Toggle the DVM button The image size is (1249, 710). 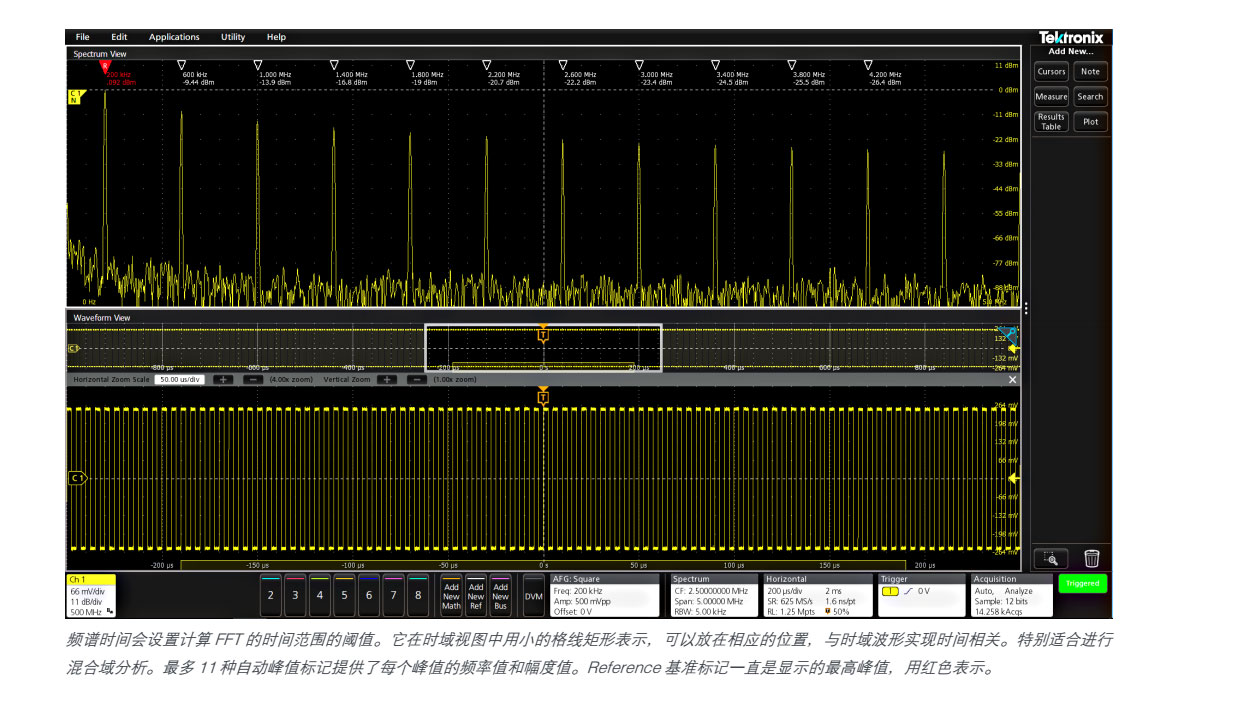pos(533,595)
